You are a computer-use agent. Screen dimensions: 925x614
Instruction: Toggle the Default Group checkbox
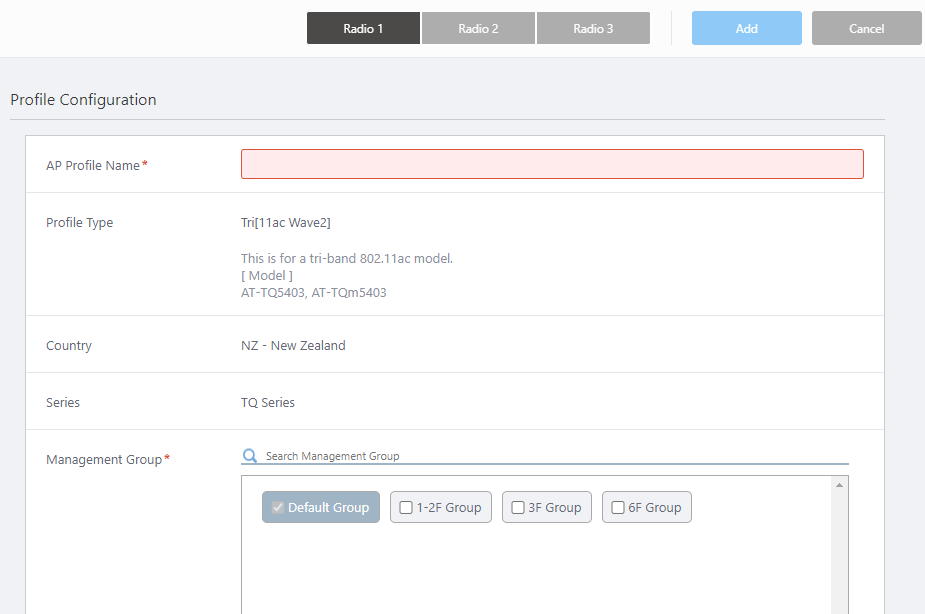(278, 508)
